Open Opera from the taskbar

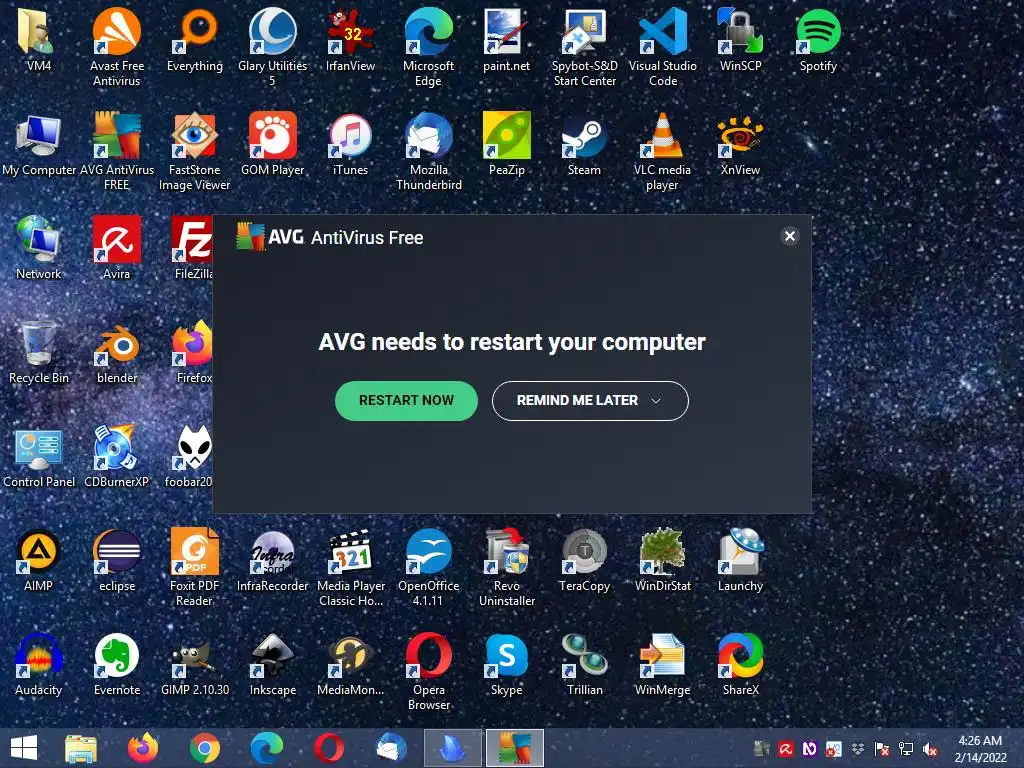pyautogui.click(x=328, y=748)
